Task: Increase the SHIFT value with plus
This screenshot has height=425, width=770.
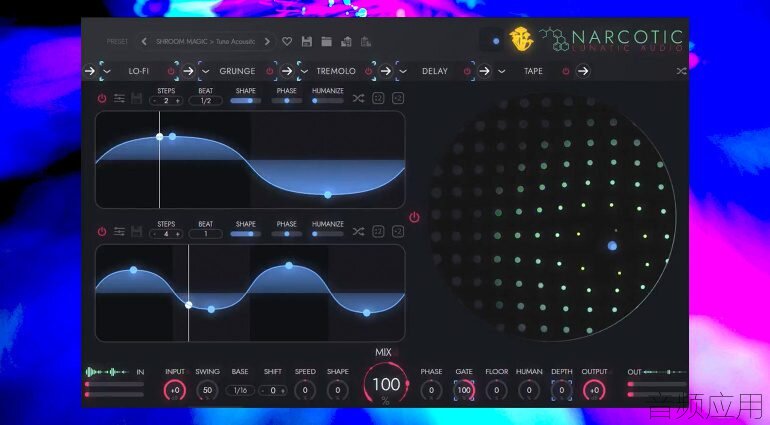Action: [283, 391]
